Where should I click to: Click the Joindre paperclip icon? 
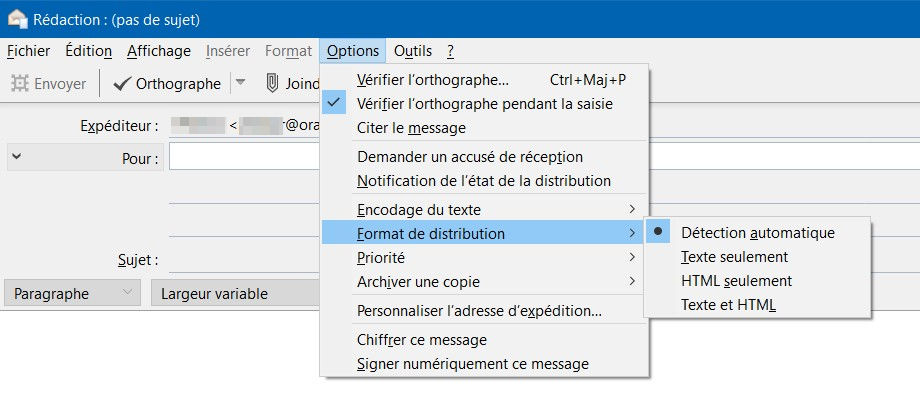coord(271,84)
